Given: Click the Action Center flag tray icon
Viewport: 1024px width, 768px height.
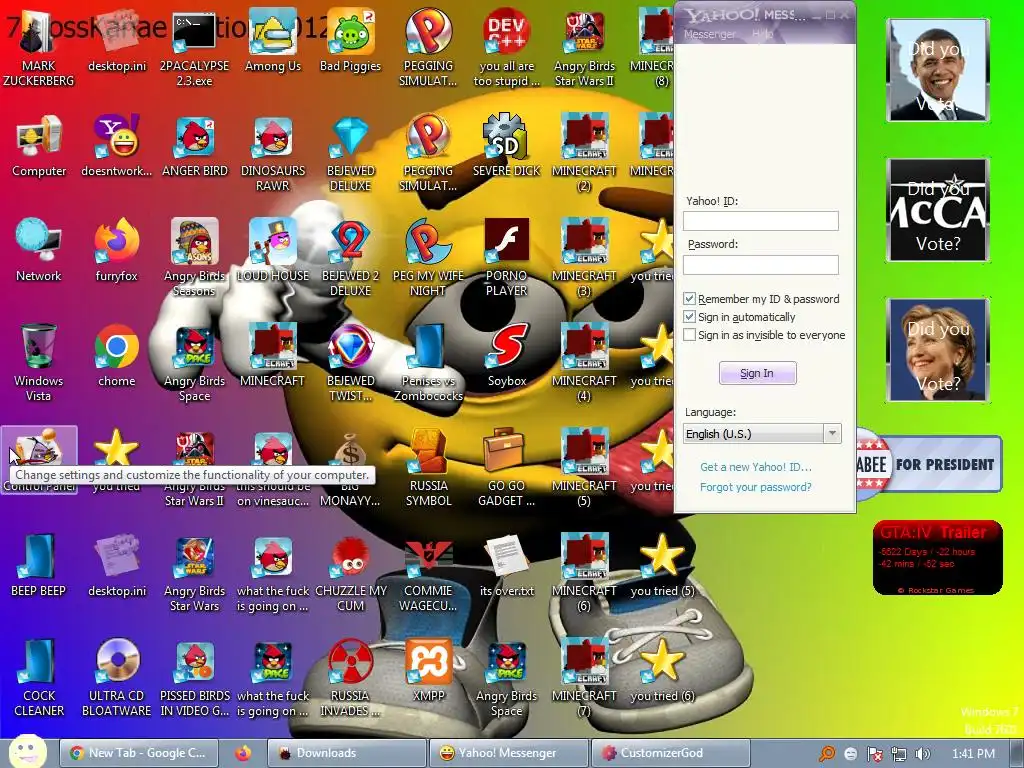Looking at the screenshot, I should pos(874,754).
